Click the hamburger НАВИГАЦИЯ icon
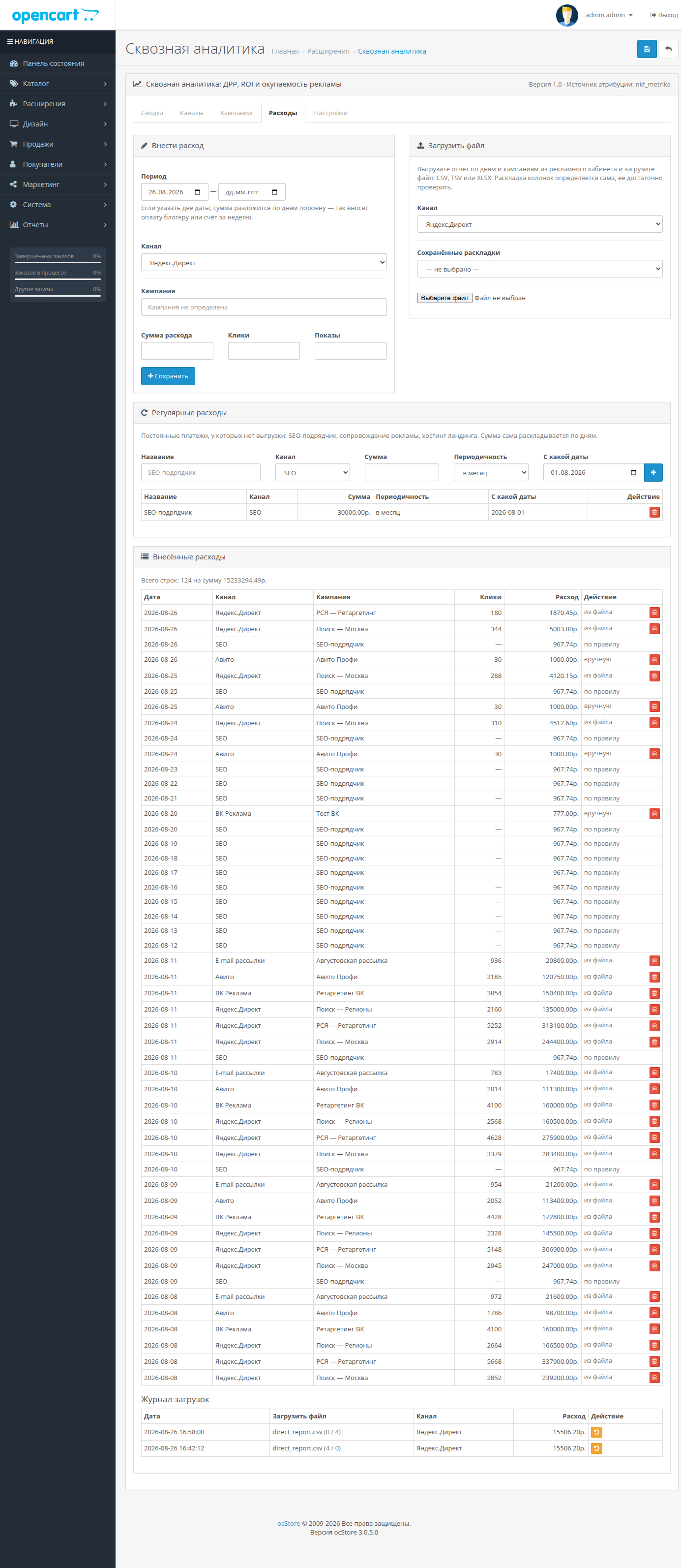The image size is (681, 1568). pyautogui.click(x=10, y=41)
